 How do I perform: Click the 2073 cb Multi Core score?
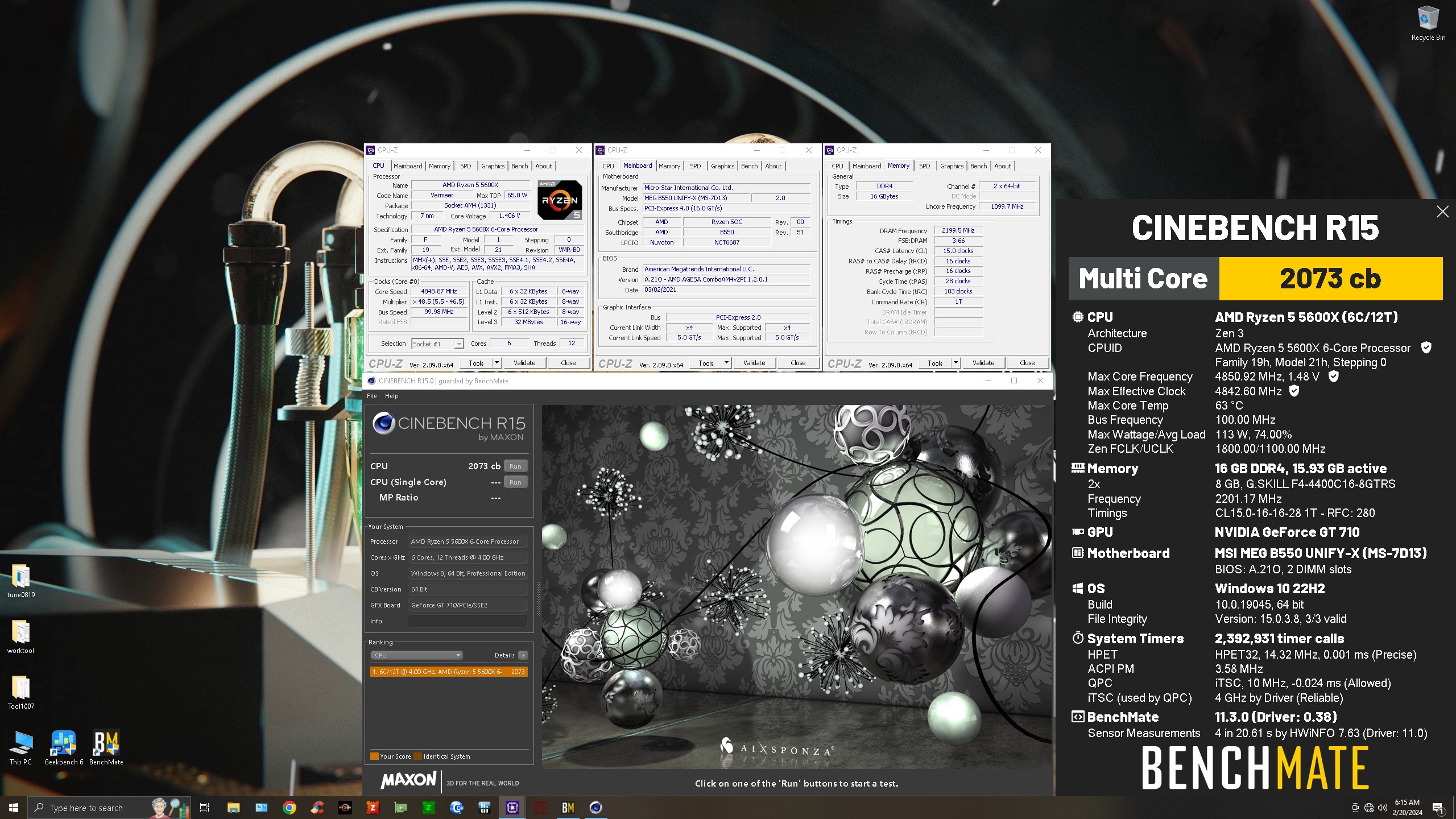(1330, 279)
